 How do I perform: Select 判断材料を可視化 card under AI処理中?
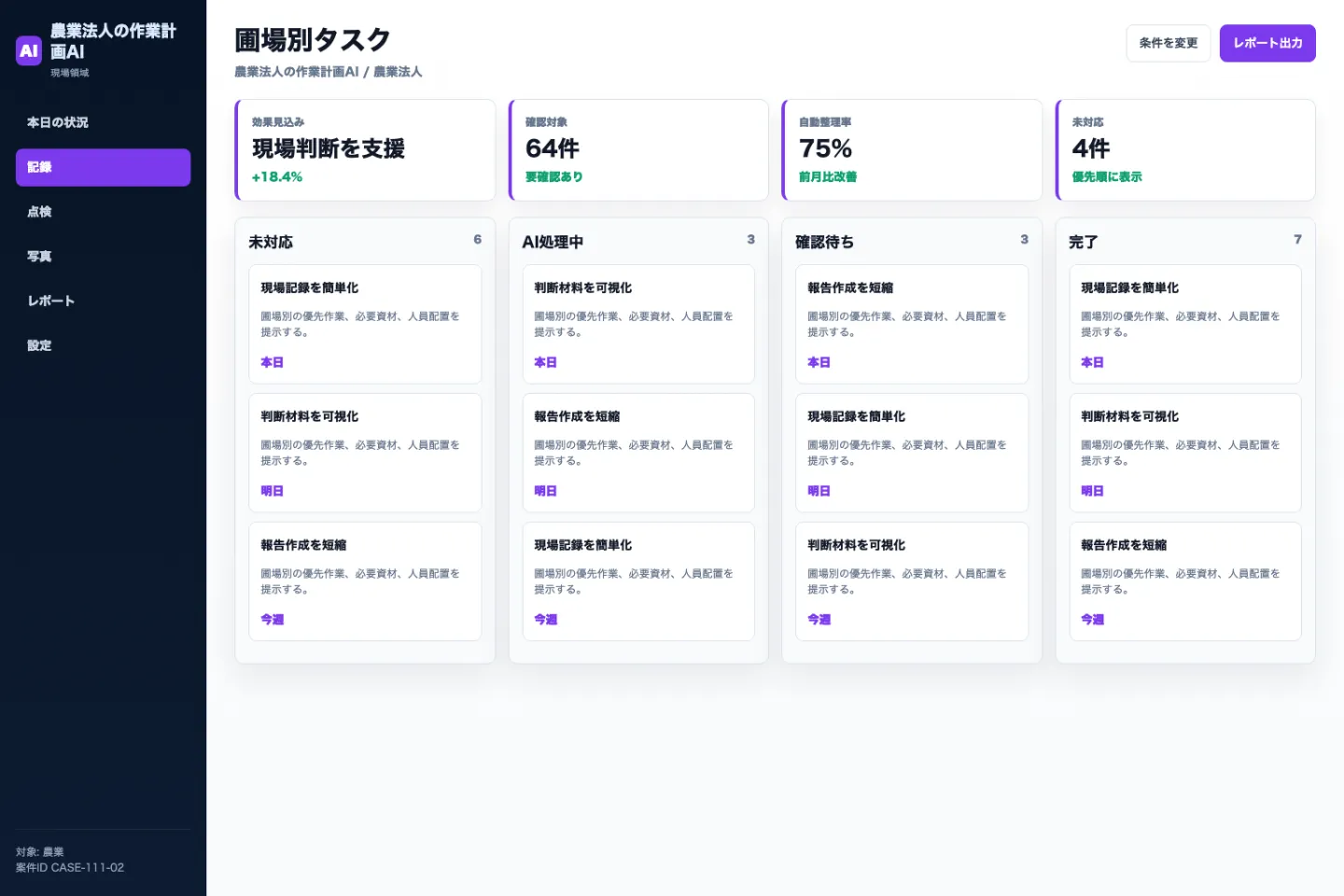point(638,324)
